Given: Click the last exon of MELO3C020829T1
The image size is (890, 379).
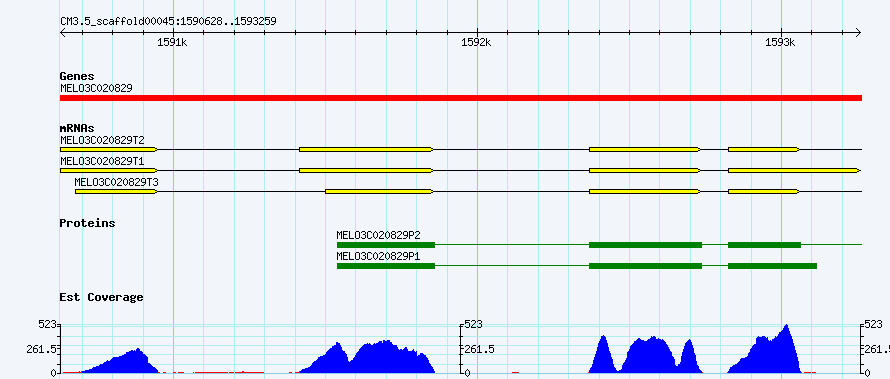Looking at the screenshot, I should [x=794, y=170].
